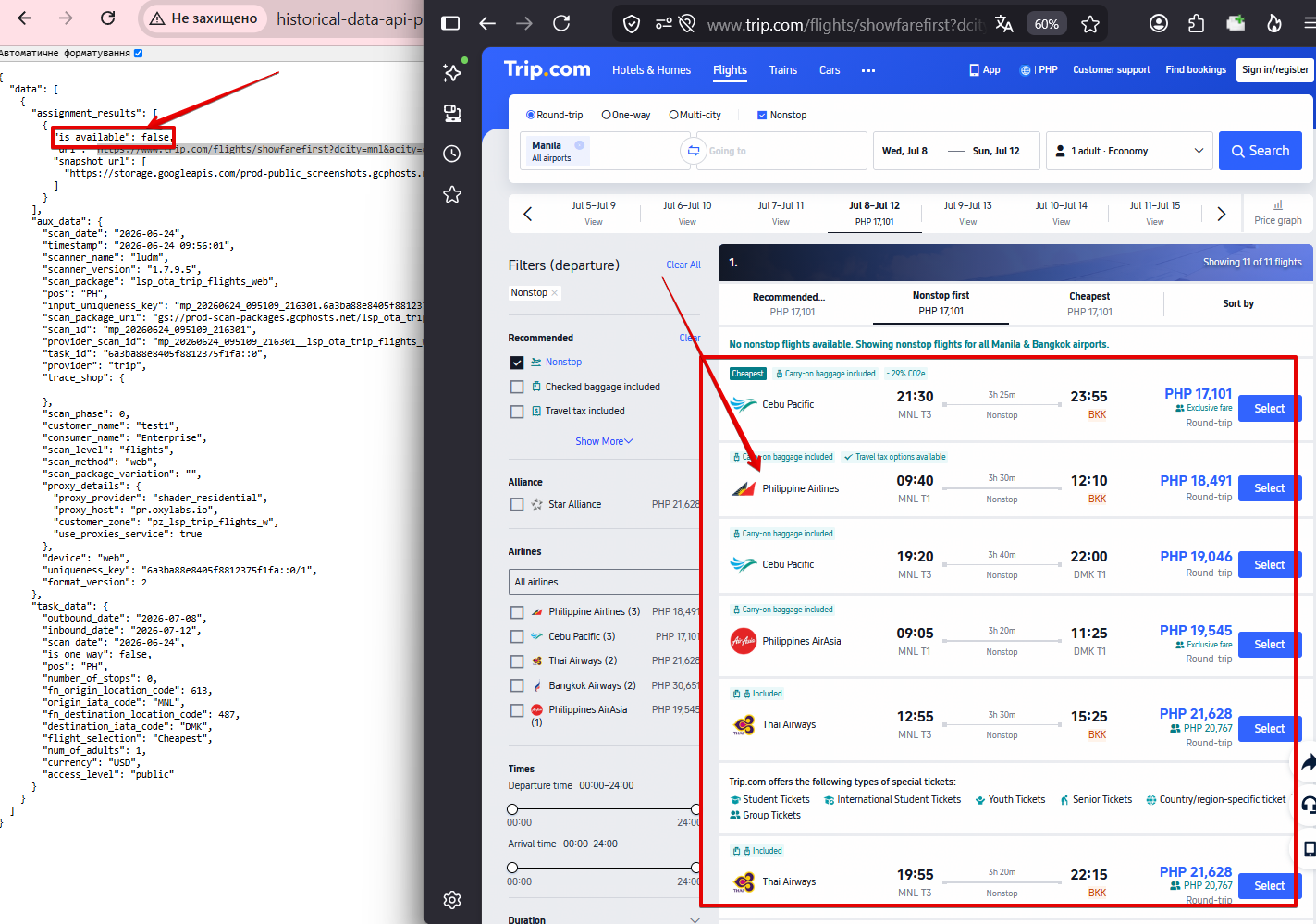The width and height of the screenshot is (1316, 924).
Task: Open sidebar settings gear icon
Action: click(x=452, y=900)
